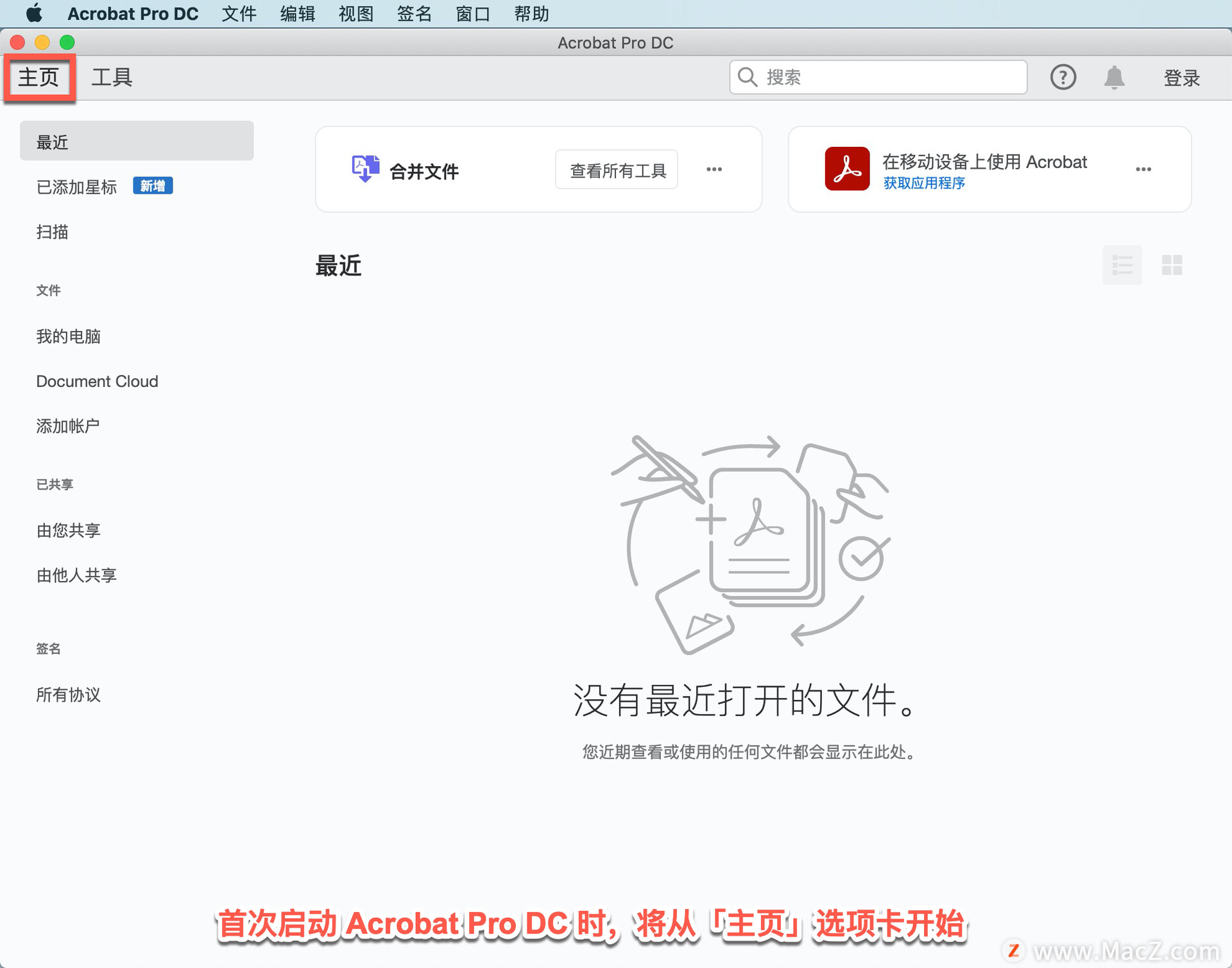Viewport: 1232px width, 968px height.
Task: Click the 合并文件 label
Action: tap(424, 171)
